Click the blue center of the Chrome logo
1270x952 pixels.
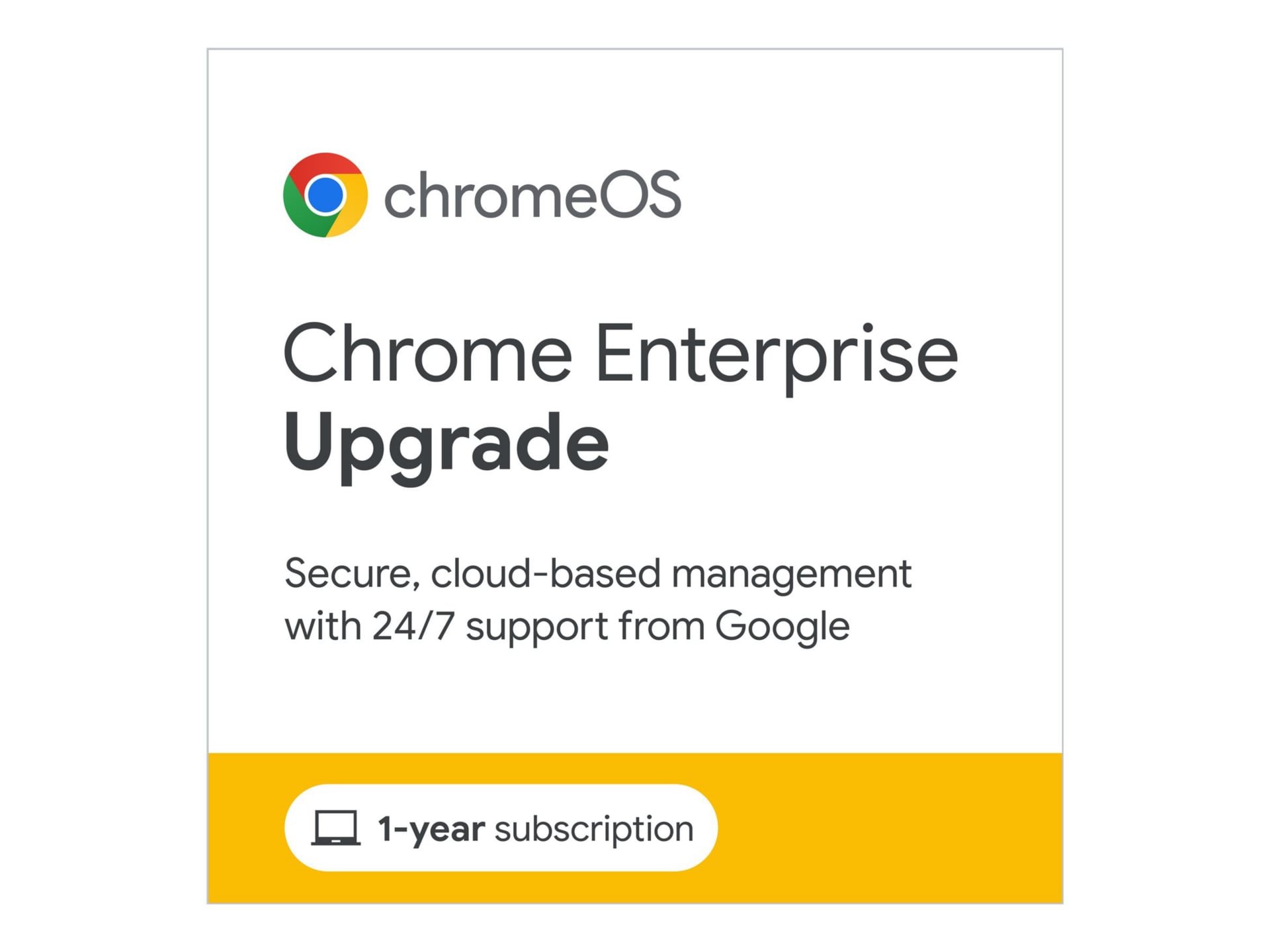(x=325, y=196)
